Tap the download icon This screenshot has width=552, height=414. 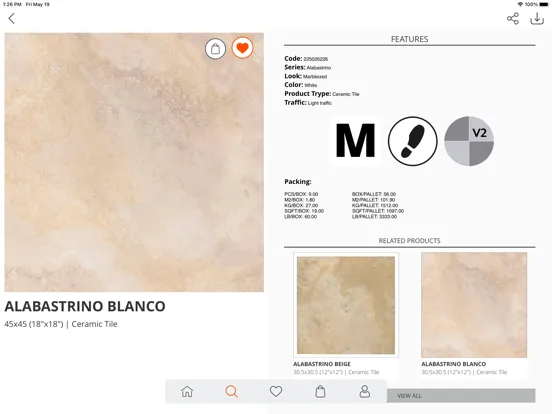537,19
